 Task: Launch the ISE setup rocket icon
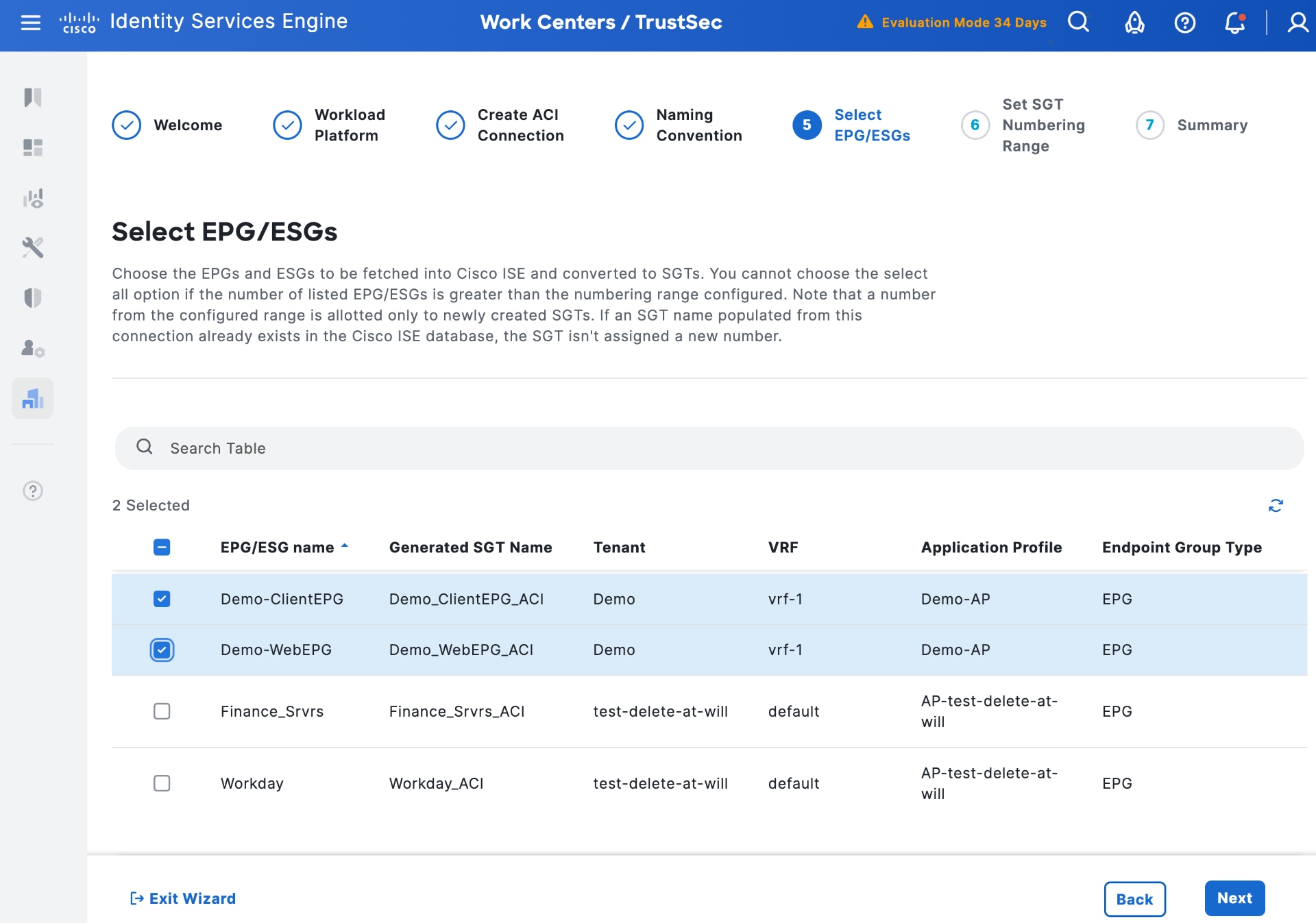point(1134,23)
